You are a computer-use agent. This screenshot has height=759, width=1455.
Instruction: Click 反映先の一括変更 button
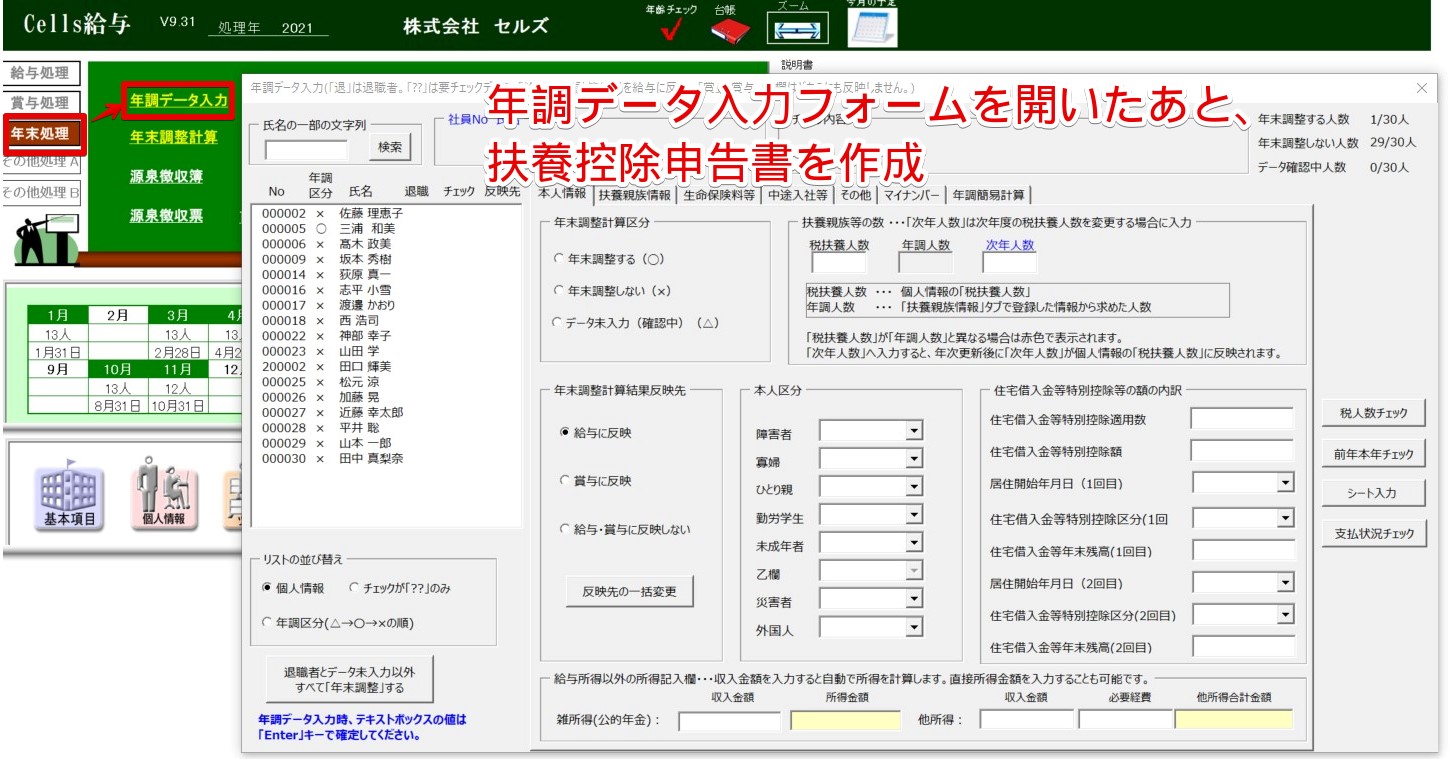pos(629,591)
